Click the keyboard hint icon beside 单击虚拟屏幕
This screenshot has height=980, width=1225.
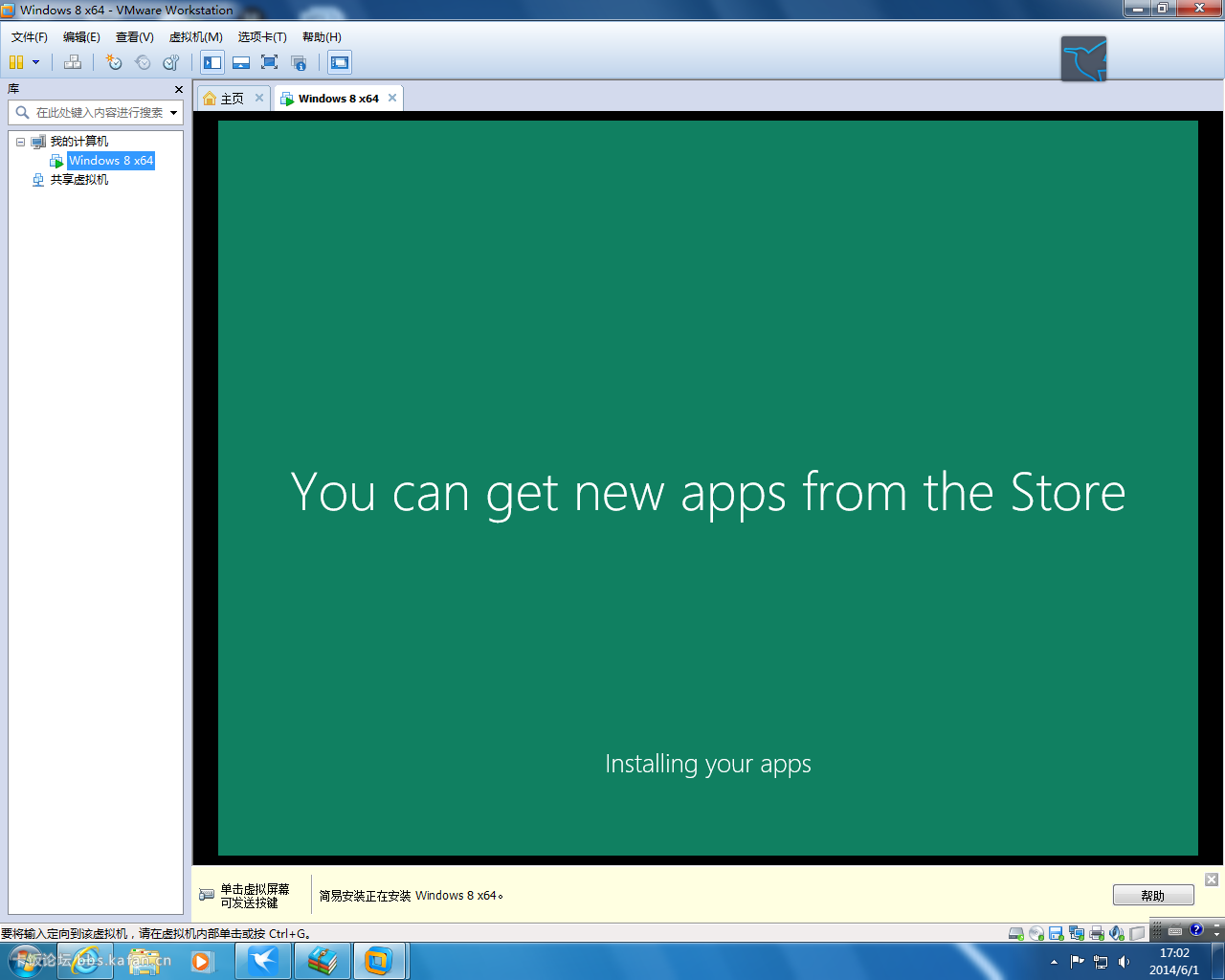point(207,895)
